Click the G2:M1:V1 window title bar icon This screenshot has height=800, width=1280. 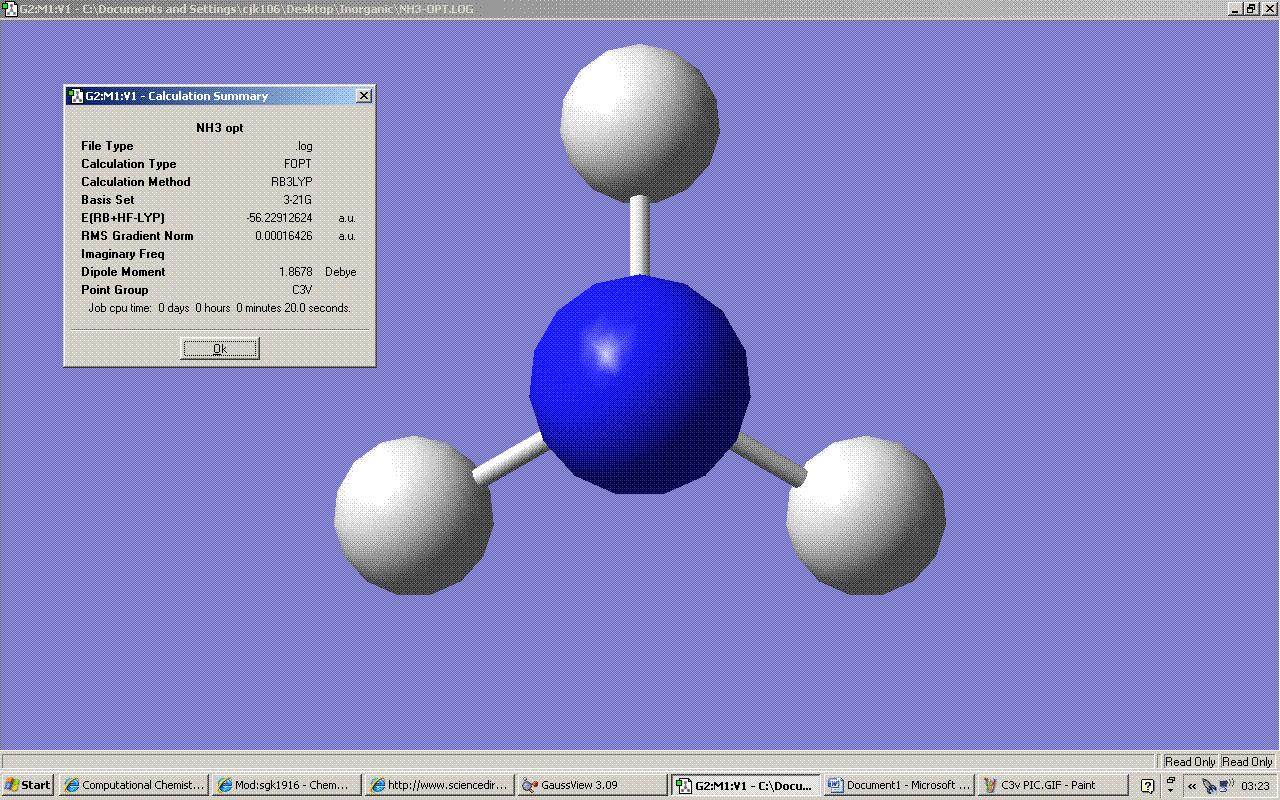pyautogui.click(x=10, y=9)
